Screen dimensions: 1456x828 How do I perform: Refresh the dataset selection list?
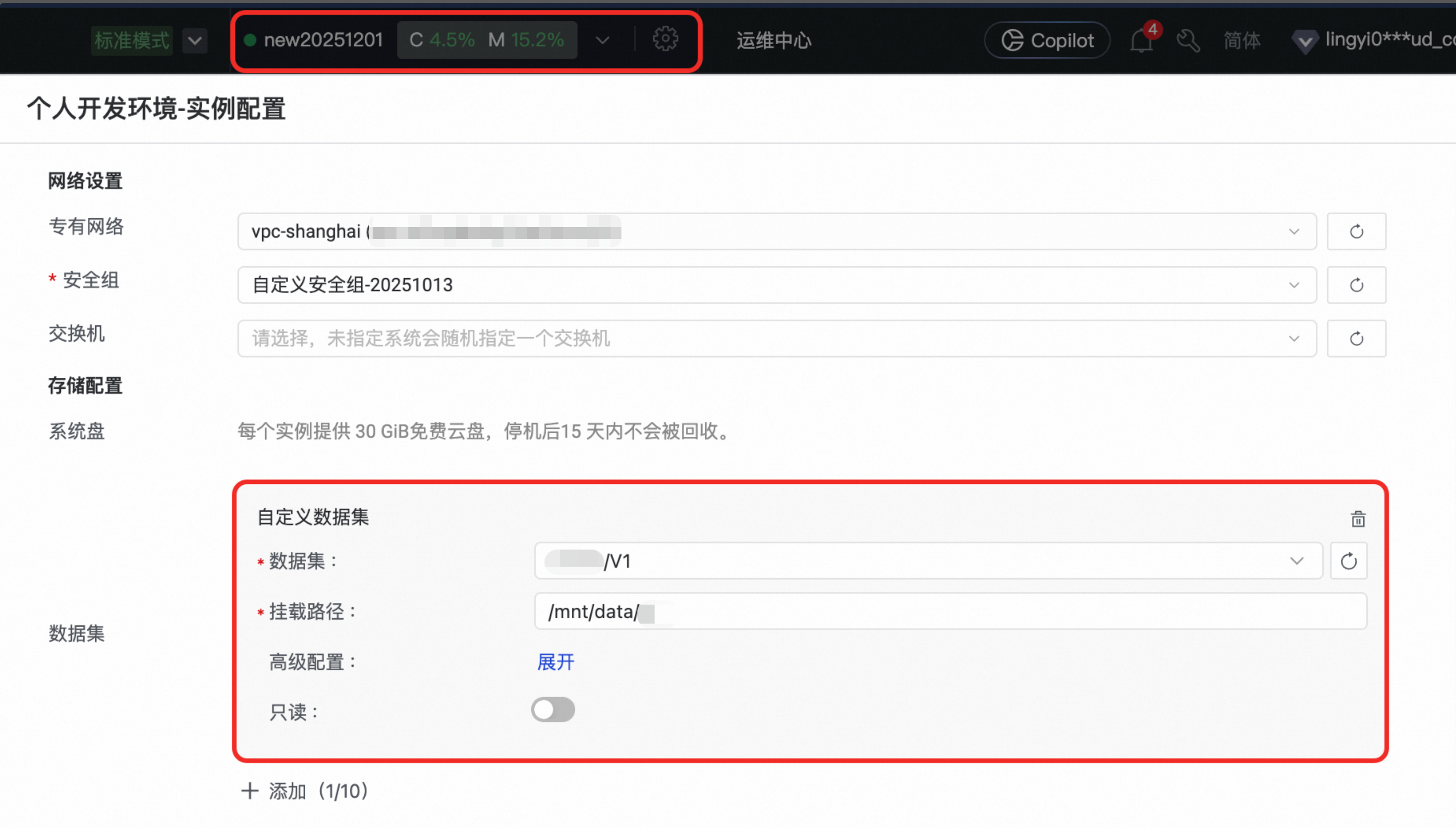click(x=1348, y=561)
